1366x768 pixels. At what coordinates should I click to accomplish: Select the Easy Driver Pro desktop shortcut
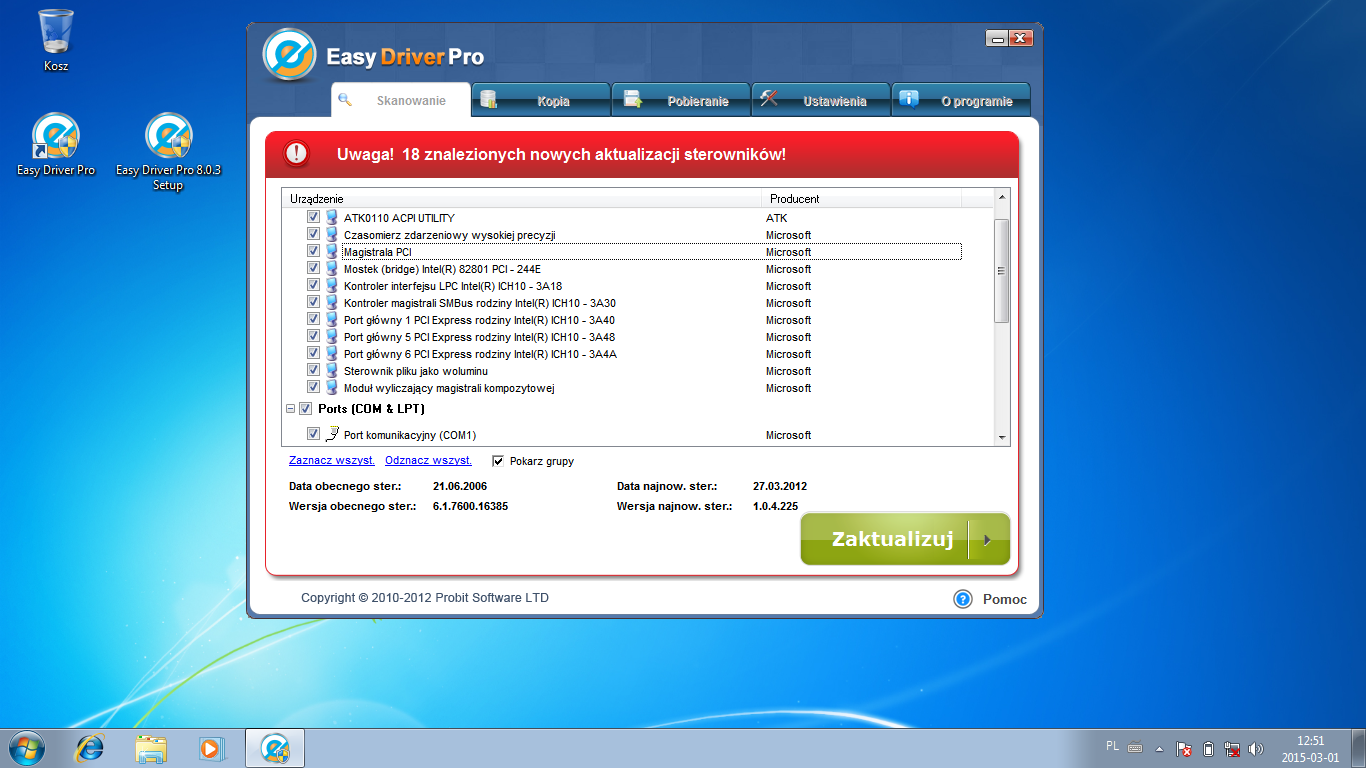click(x=56, y=145)
